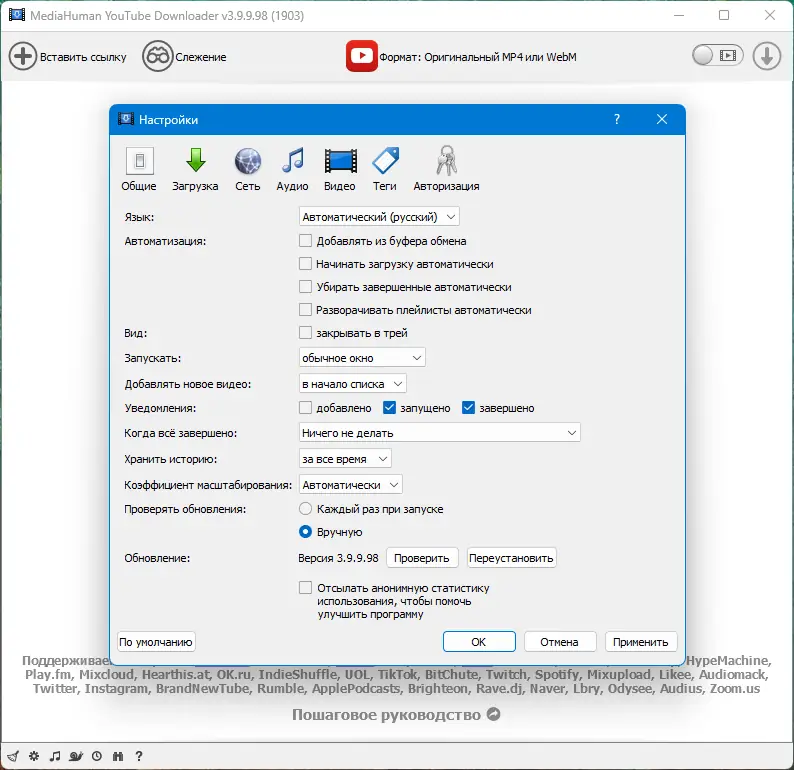Expand the Хранить историю dropdown
The height and width of the screenshot is (770, 794).
[345, 459]
